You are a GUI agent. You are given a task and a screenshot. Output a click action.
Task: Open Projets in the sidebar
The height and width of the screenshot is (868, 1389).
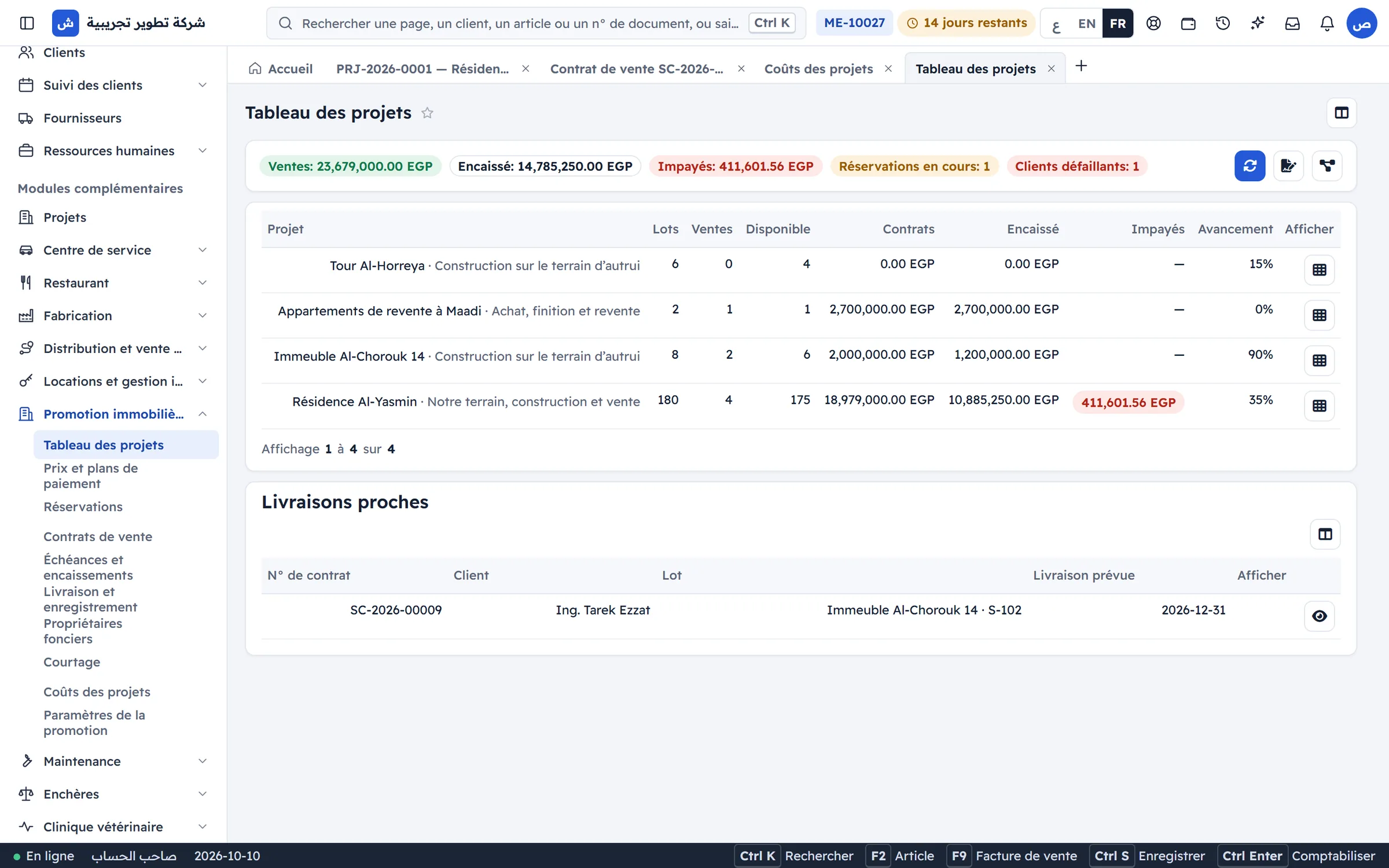(113, 217)
